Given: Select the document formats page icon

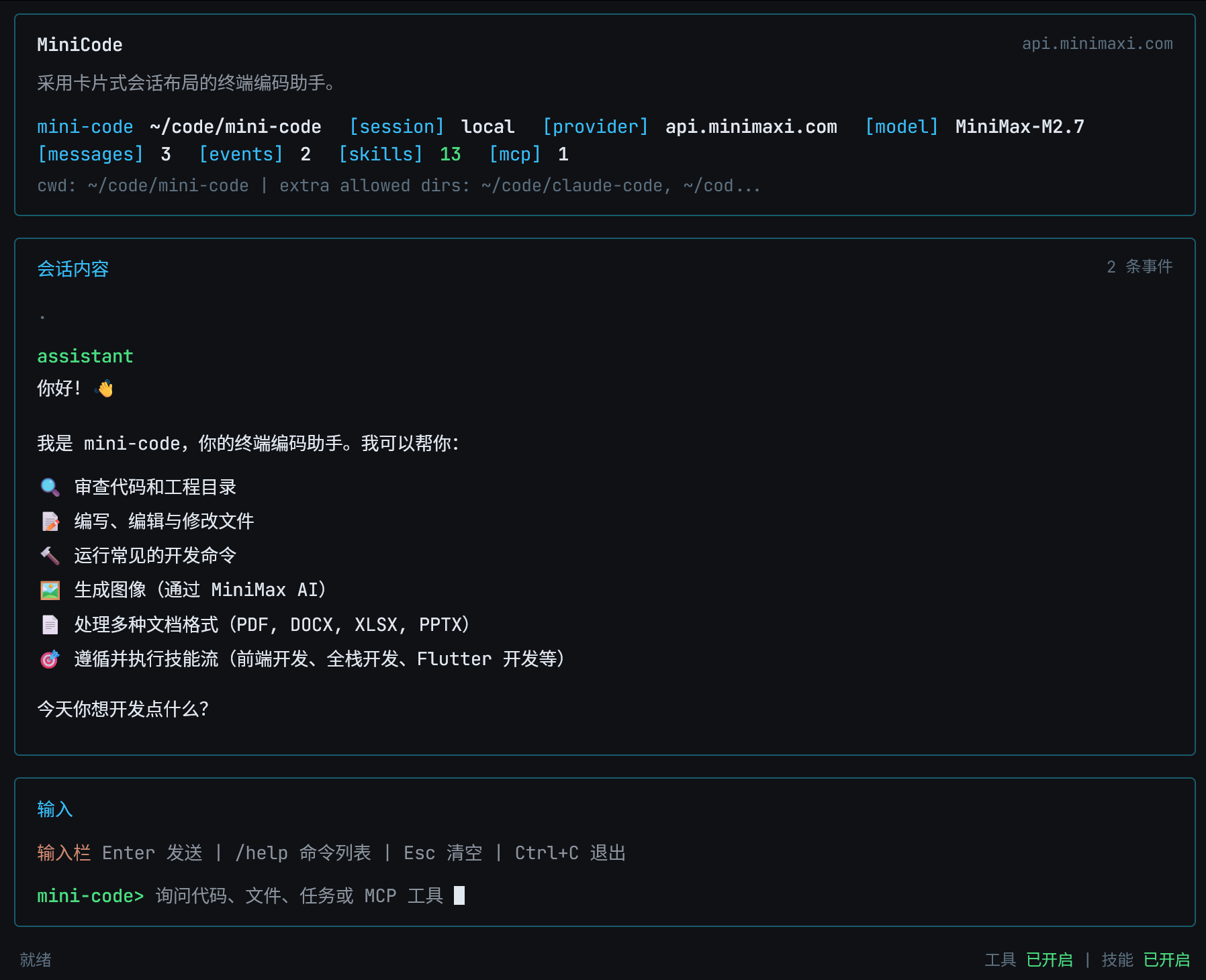Looking at the screenshot, I should (x=50, y=624).
